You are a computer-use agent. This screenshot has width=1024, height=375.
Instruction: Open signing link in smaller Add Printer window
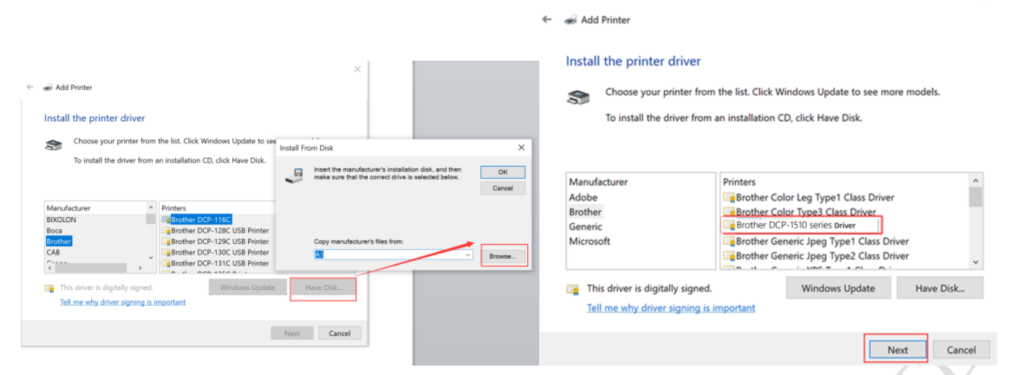[123, 302]
